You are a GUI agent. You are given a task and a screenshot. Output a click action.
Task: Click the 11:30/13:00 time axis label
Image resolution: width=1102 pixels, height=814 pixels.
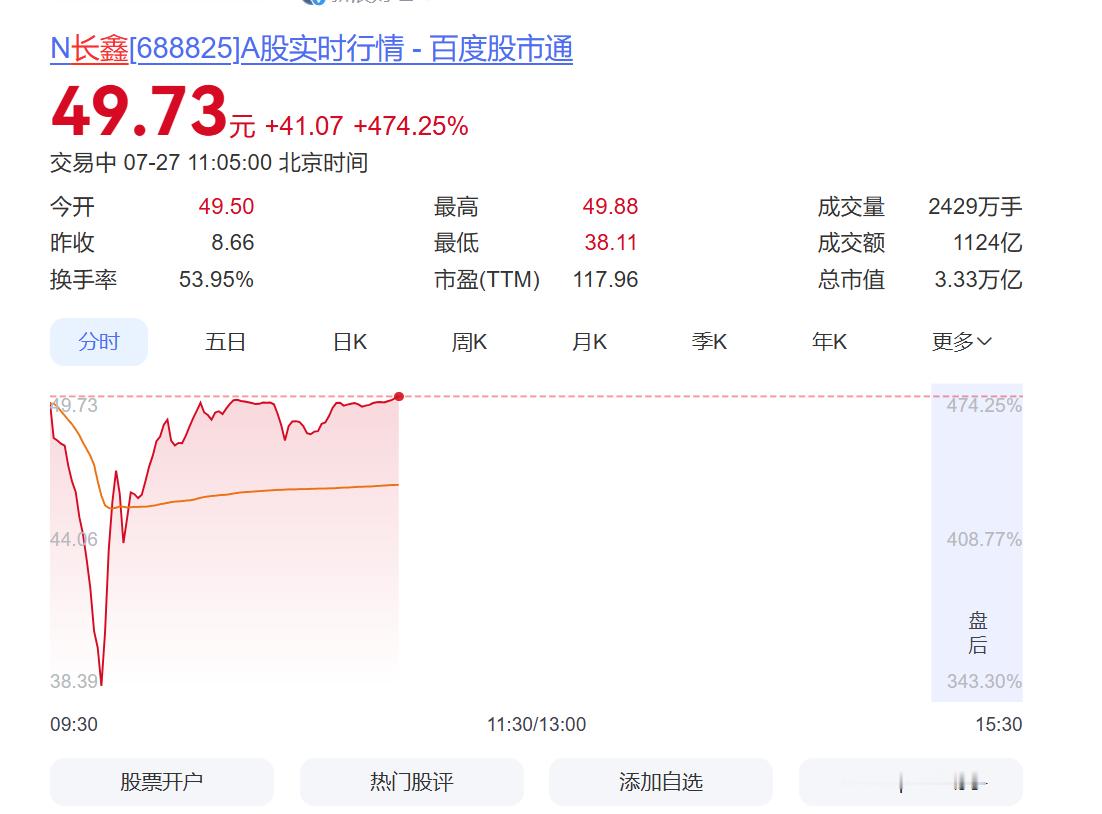(x=537, y=725)
